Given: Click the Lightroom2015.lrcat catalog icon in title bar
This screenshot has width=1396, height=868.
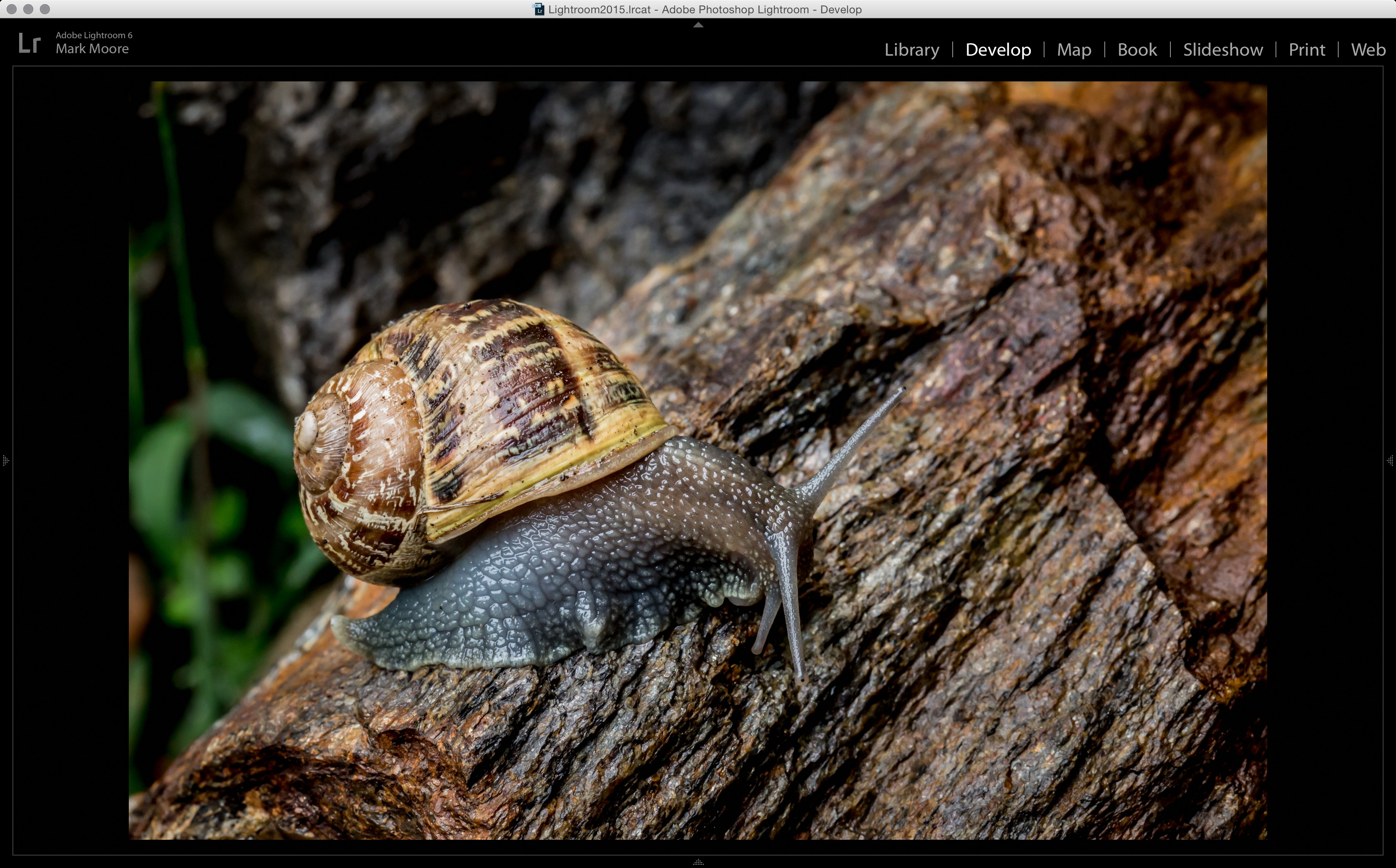Looking at the screenshot, I should (538, 9).
